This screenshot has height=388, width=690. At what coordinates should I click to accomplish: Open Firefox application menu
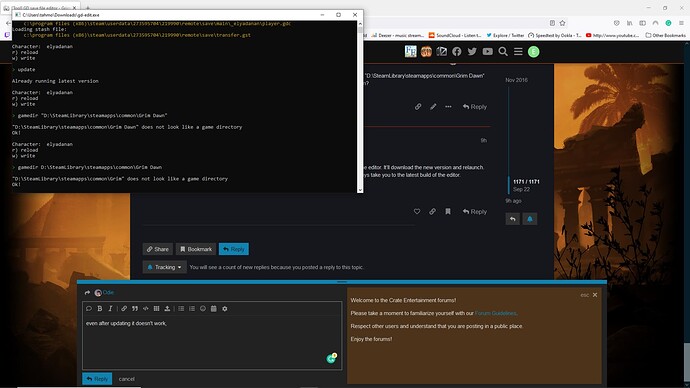tap(681, 23)
